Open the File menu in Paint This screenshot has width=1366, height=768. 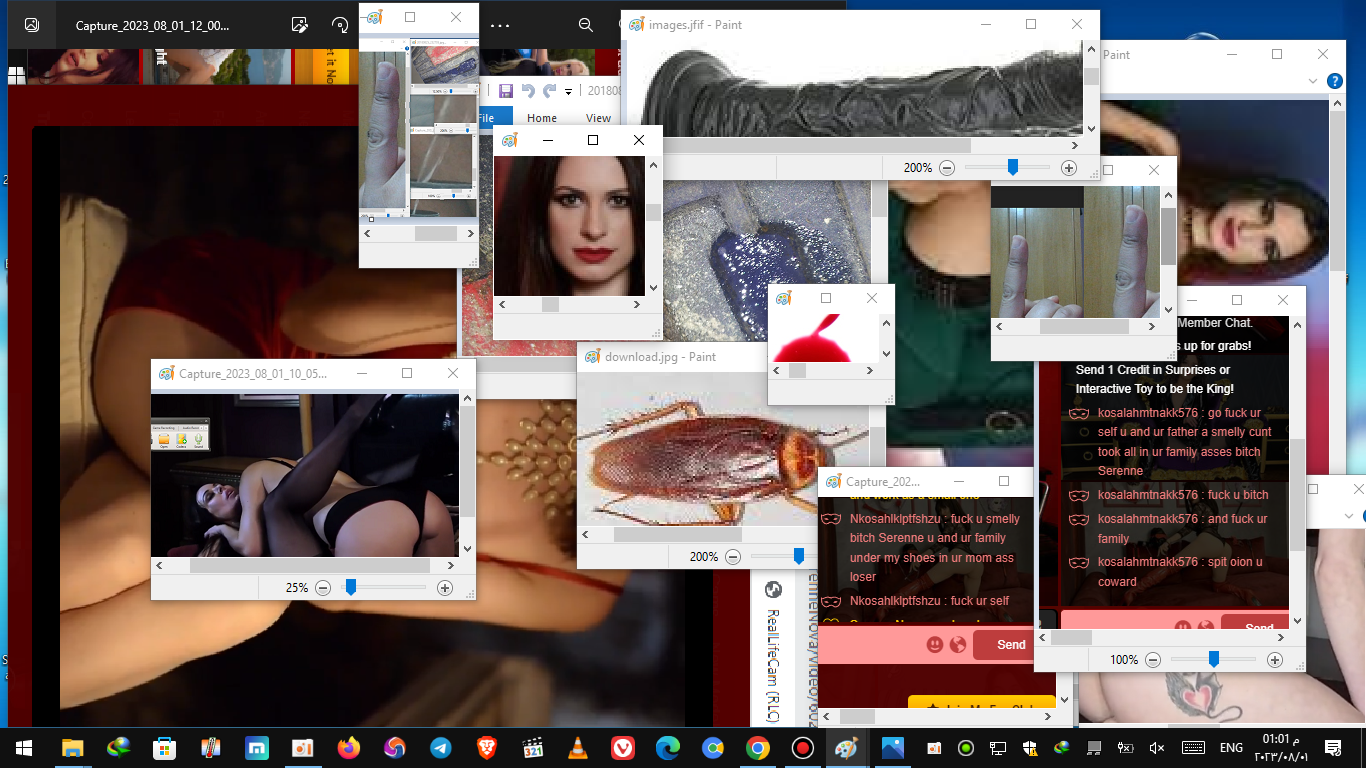(487, 118)
